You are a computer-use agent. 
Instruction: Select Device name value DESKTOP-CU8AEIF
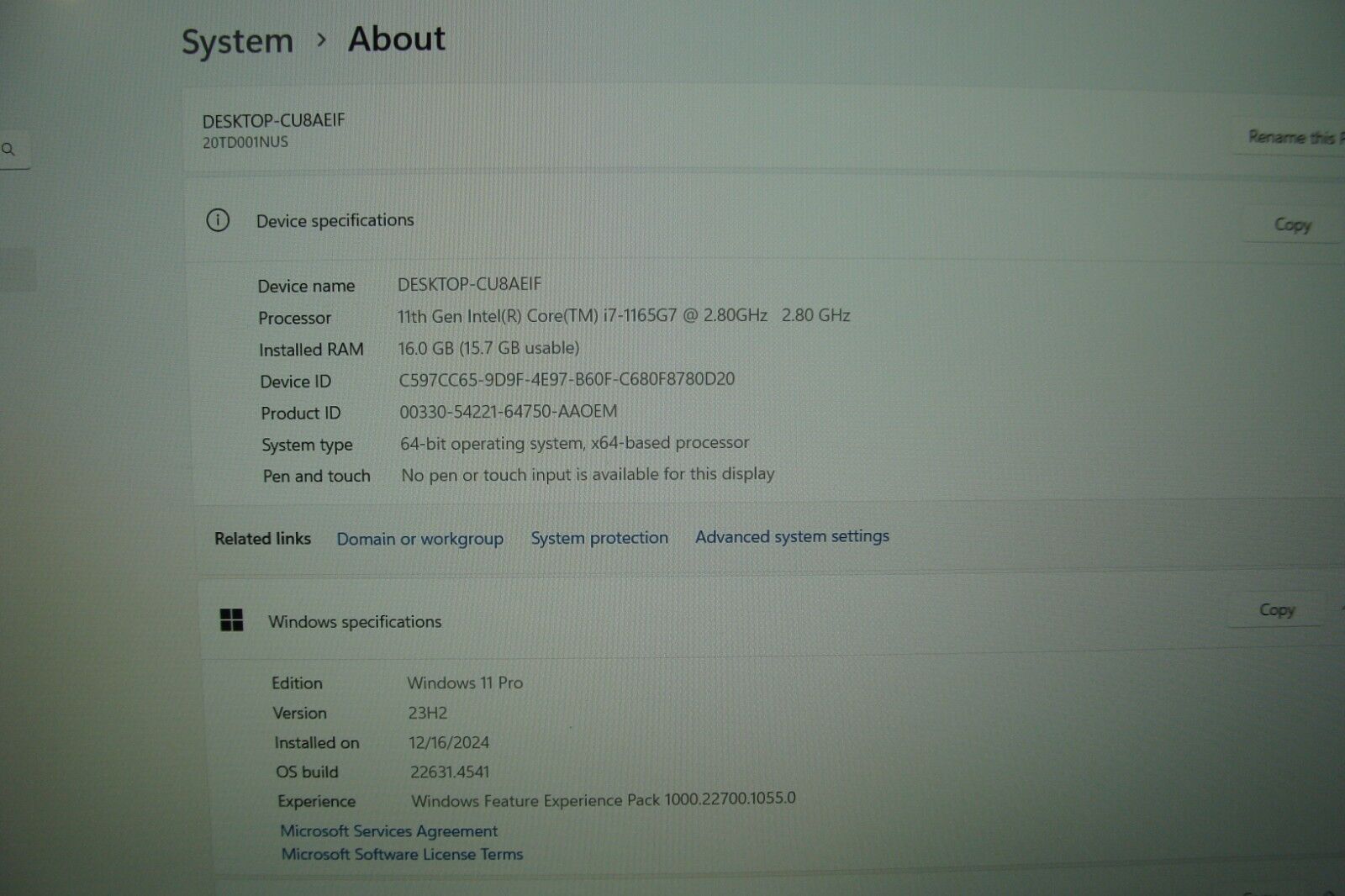(470, 284)
